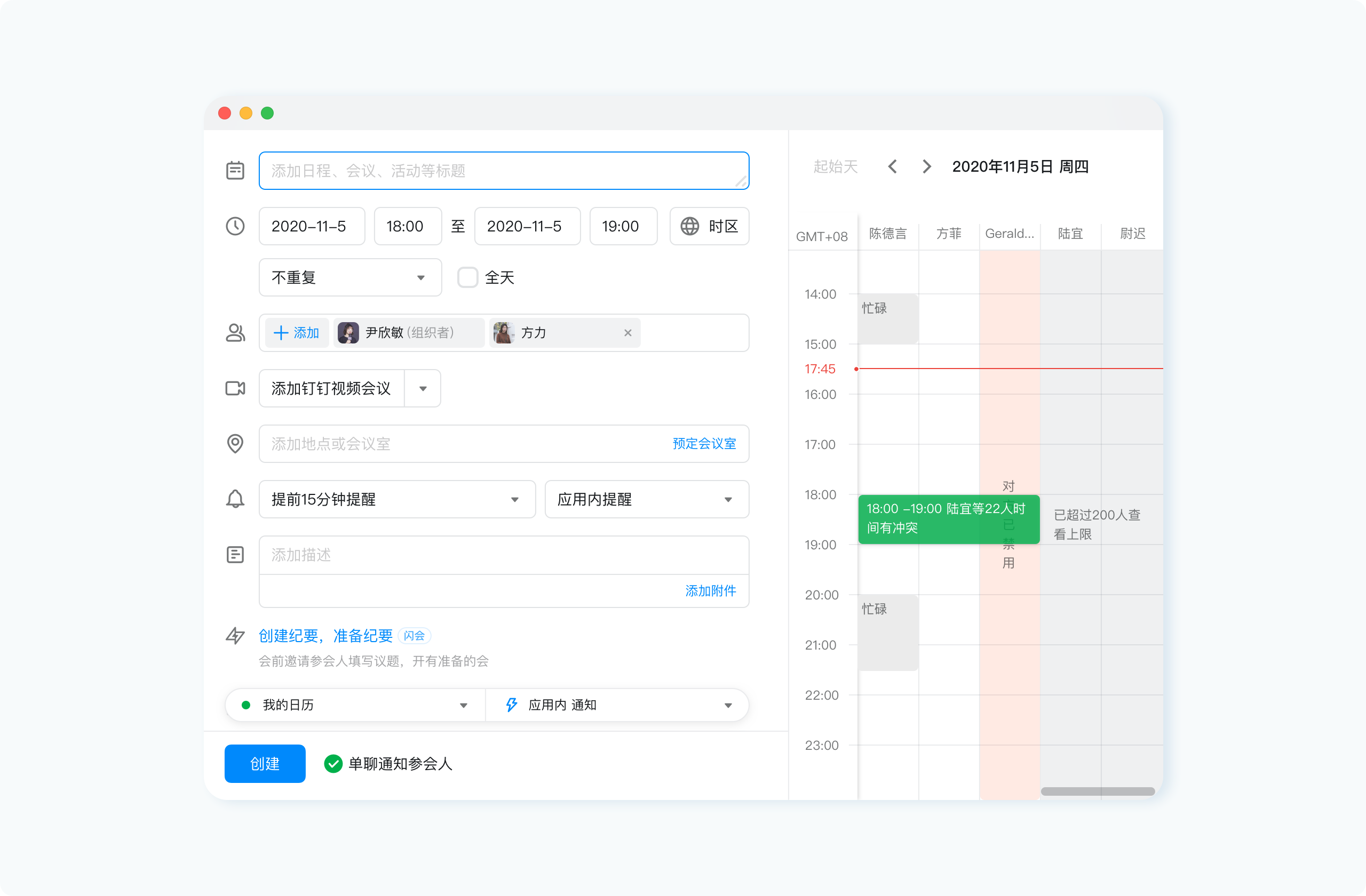
Task: Click the clock icon for time settings
Action: coord(235,226)
